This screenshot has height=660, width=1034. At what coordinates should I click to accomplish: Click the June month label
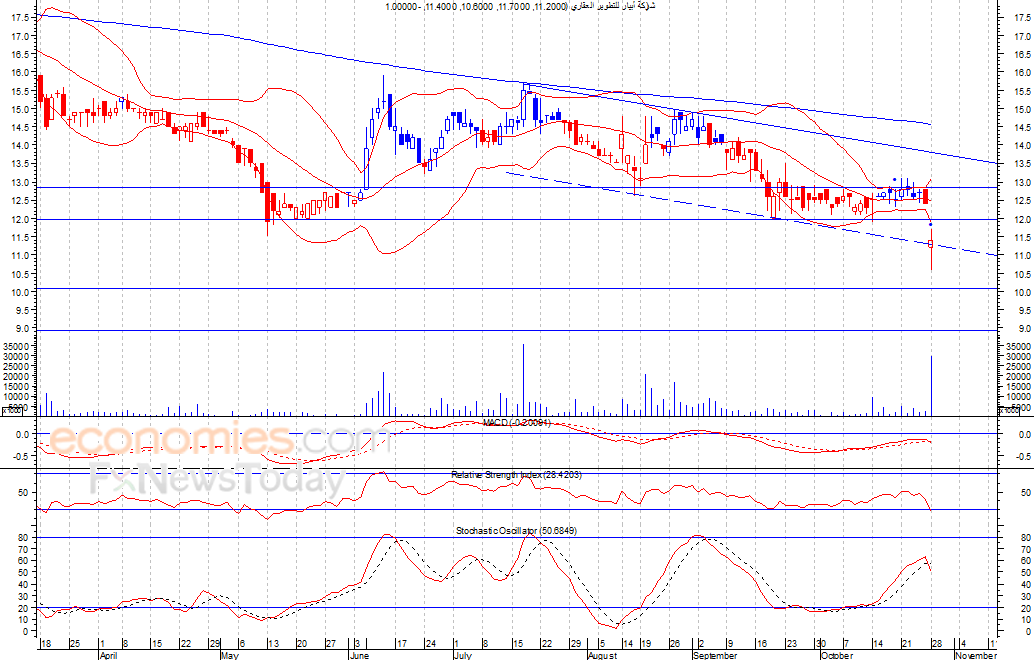coord(359,655)
